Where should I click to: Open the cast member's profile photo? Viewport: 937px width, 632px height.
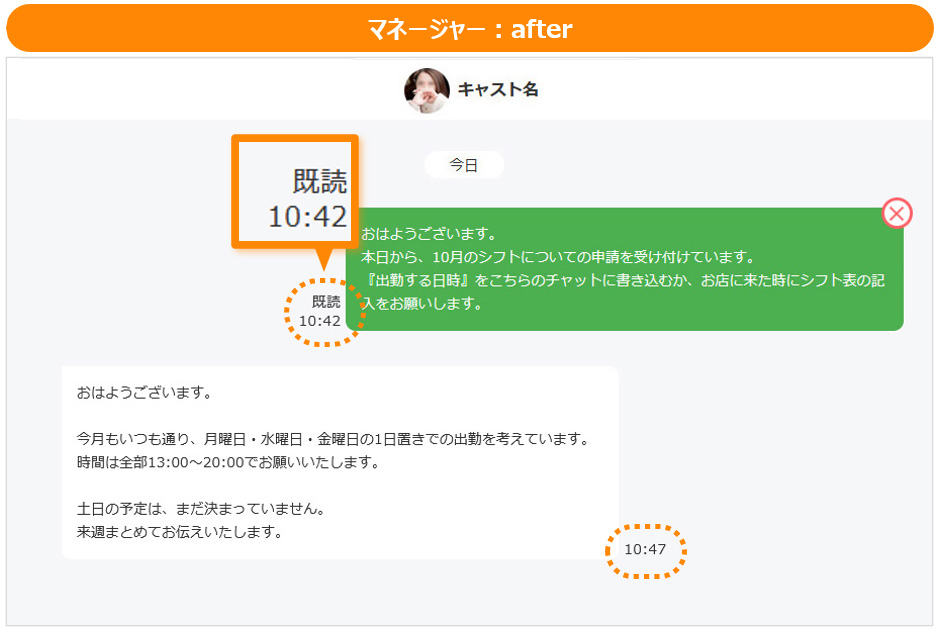(x=427, y=90)
